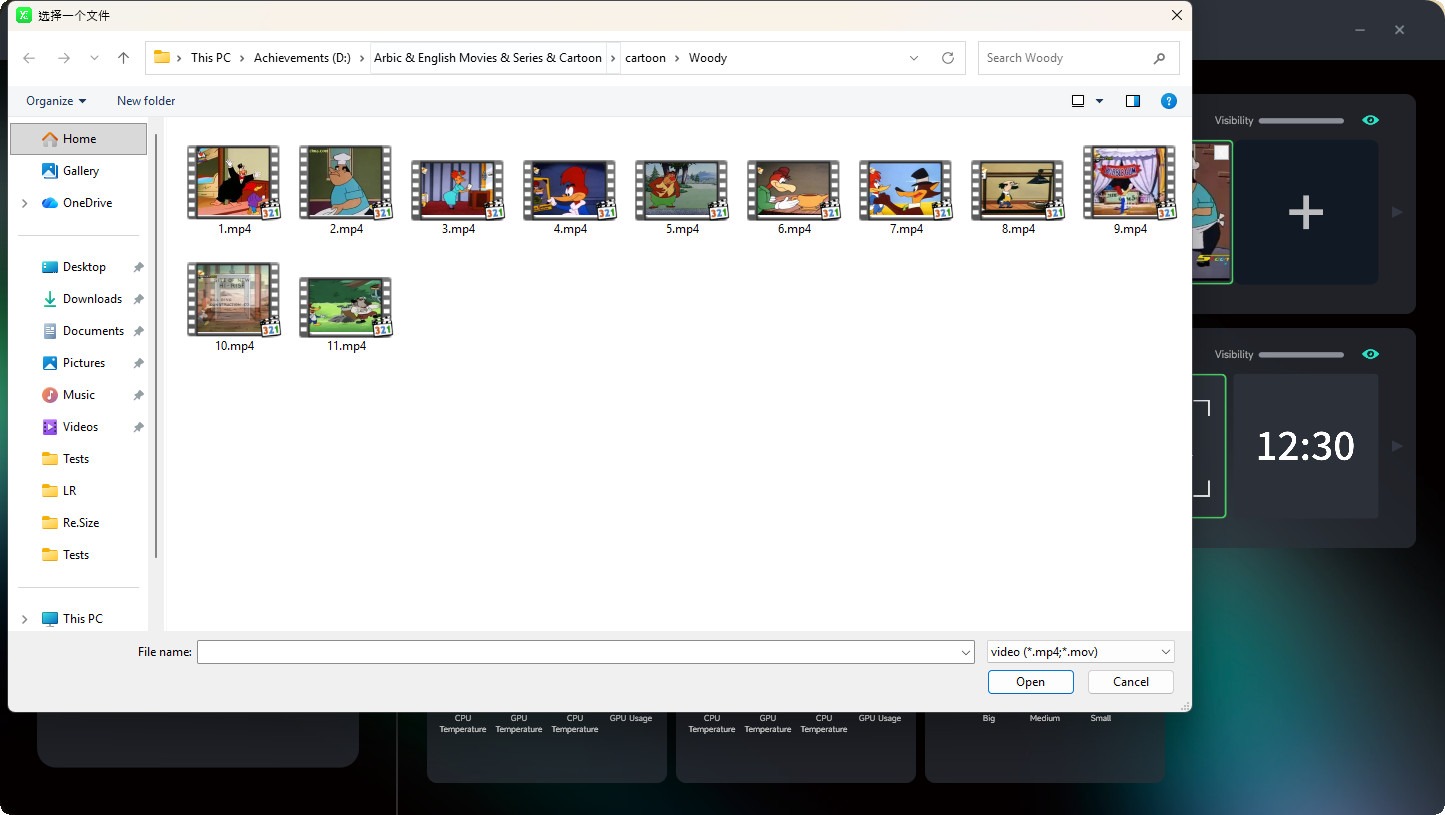Click Arbic & English Movies path segment
This screenshot has width=1445, height=815.
click(x=488, y=58)
